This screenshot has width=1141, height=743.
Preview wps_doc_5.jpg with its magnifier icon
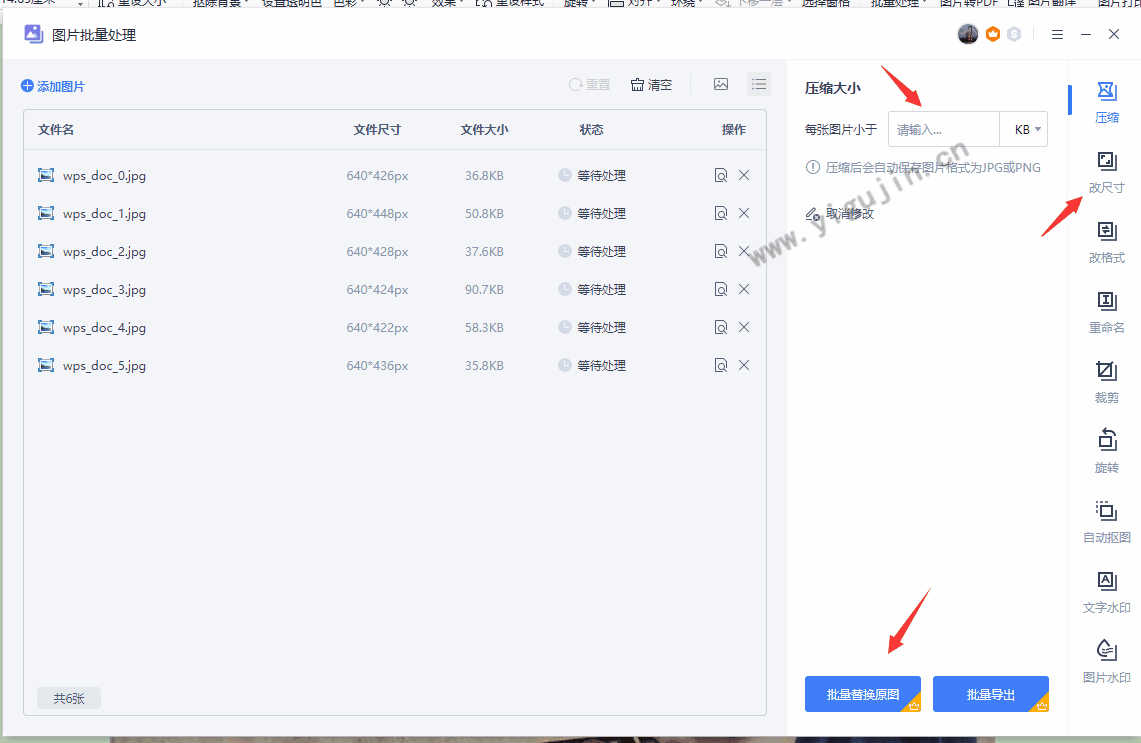click(x=720, y=365)
